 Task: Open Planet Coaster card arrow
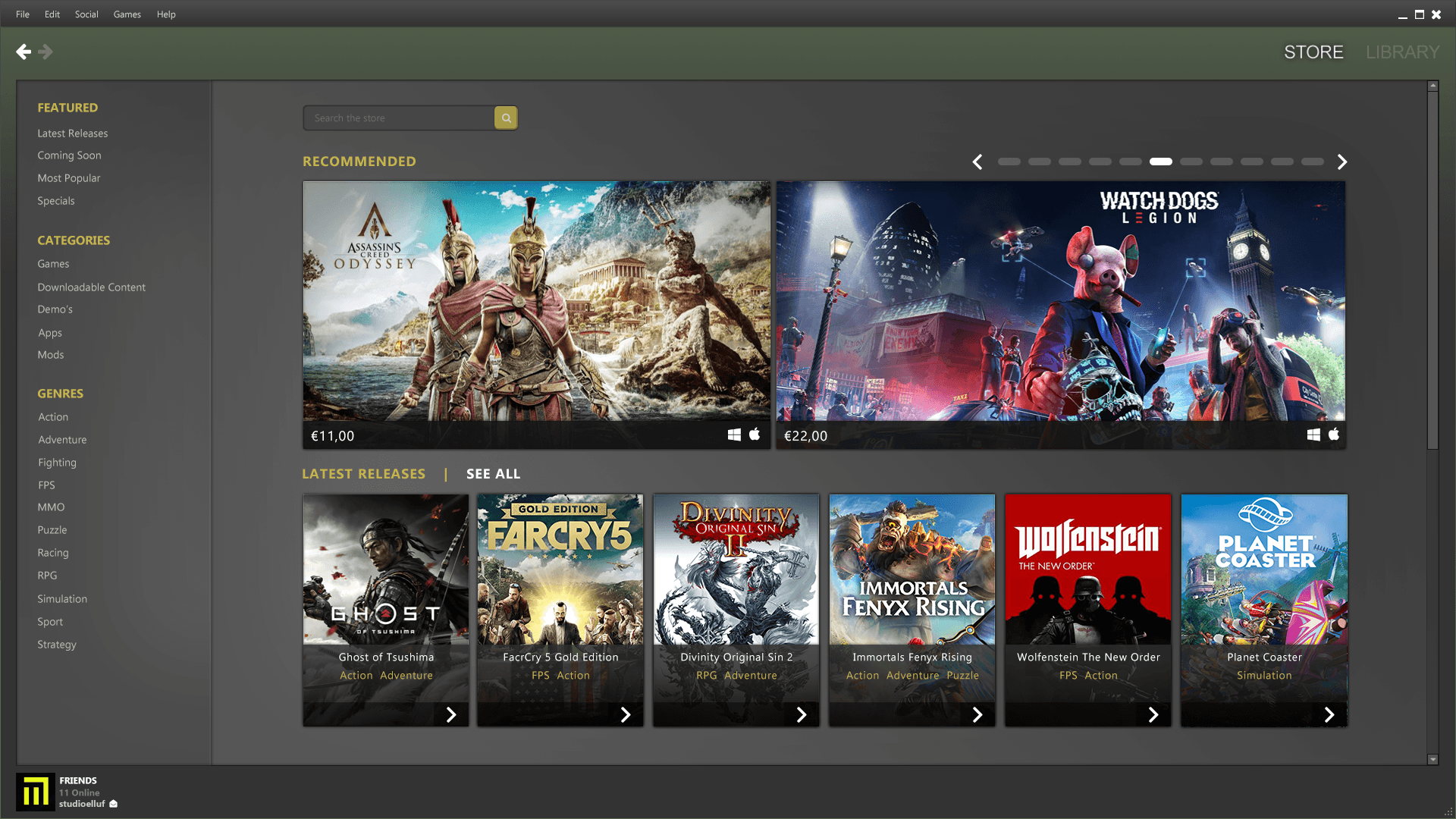point(1329,714)
